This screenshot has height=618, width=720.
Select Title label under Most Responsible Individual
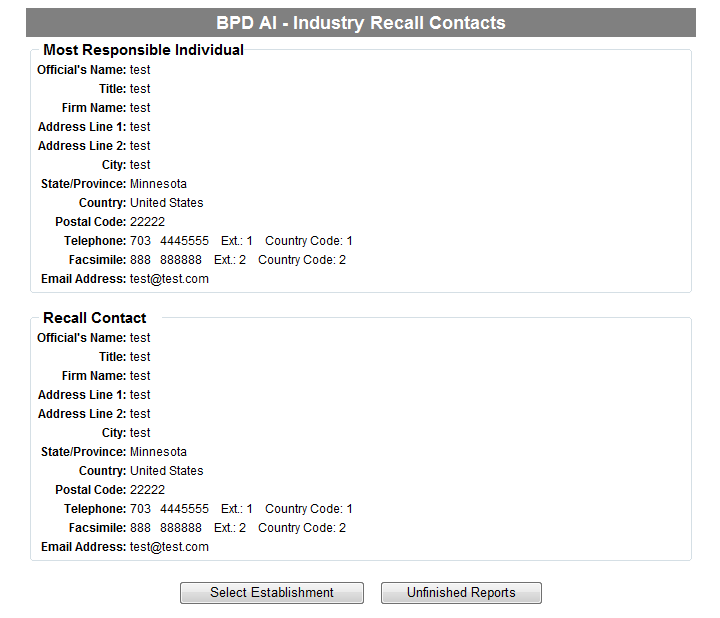pyautogui.click(x=112, y=89)
